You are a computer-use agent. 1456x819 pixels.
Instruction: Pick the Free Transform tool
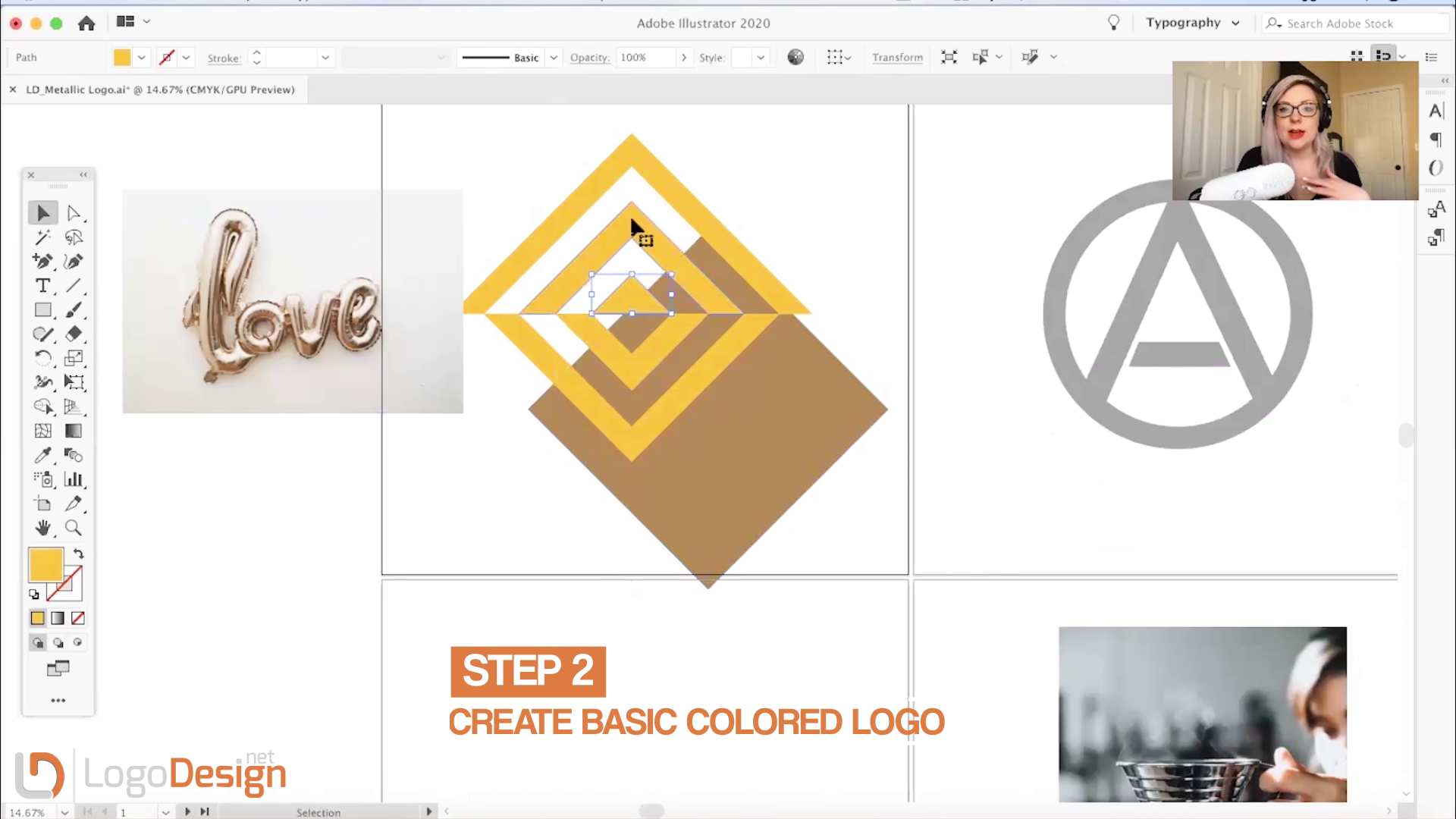coord(74,383)
